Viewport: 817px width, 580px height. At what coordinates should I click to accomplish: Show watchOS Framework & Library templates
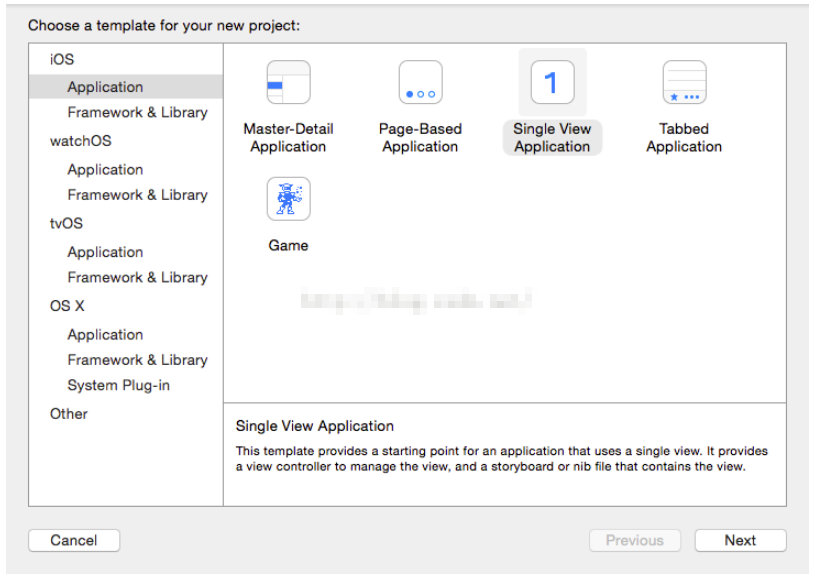click(x=137, y=195)
